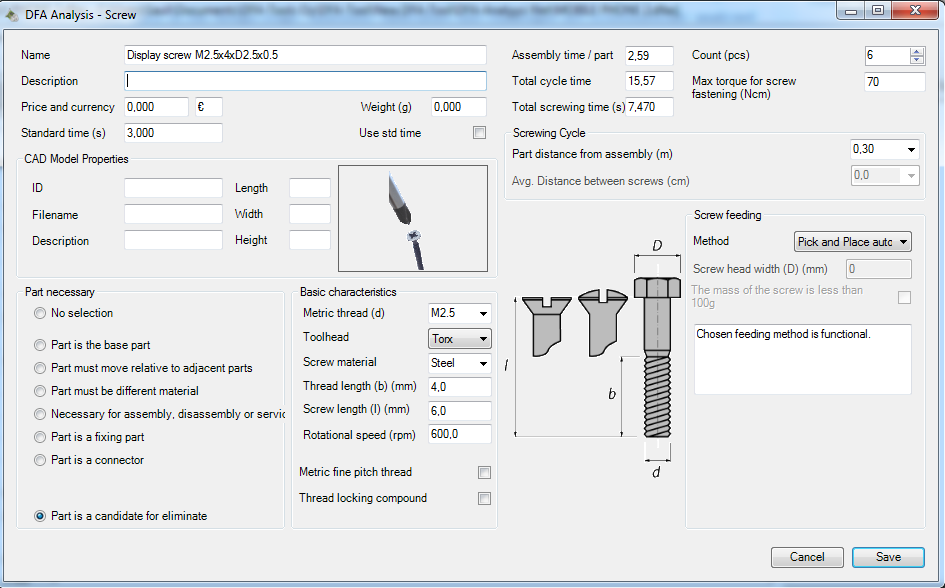Screen dimensions: 945x588
Task: Click the raised countersunk screw head illustration
Action: click(603, 324)
